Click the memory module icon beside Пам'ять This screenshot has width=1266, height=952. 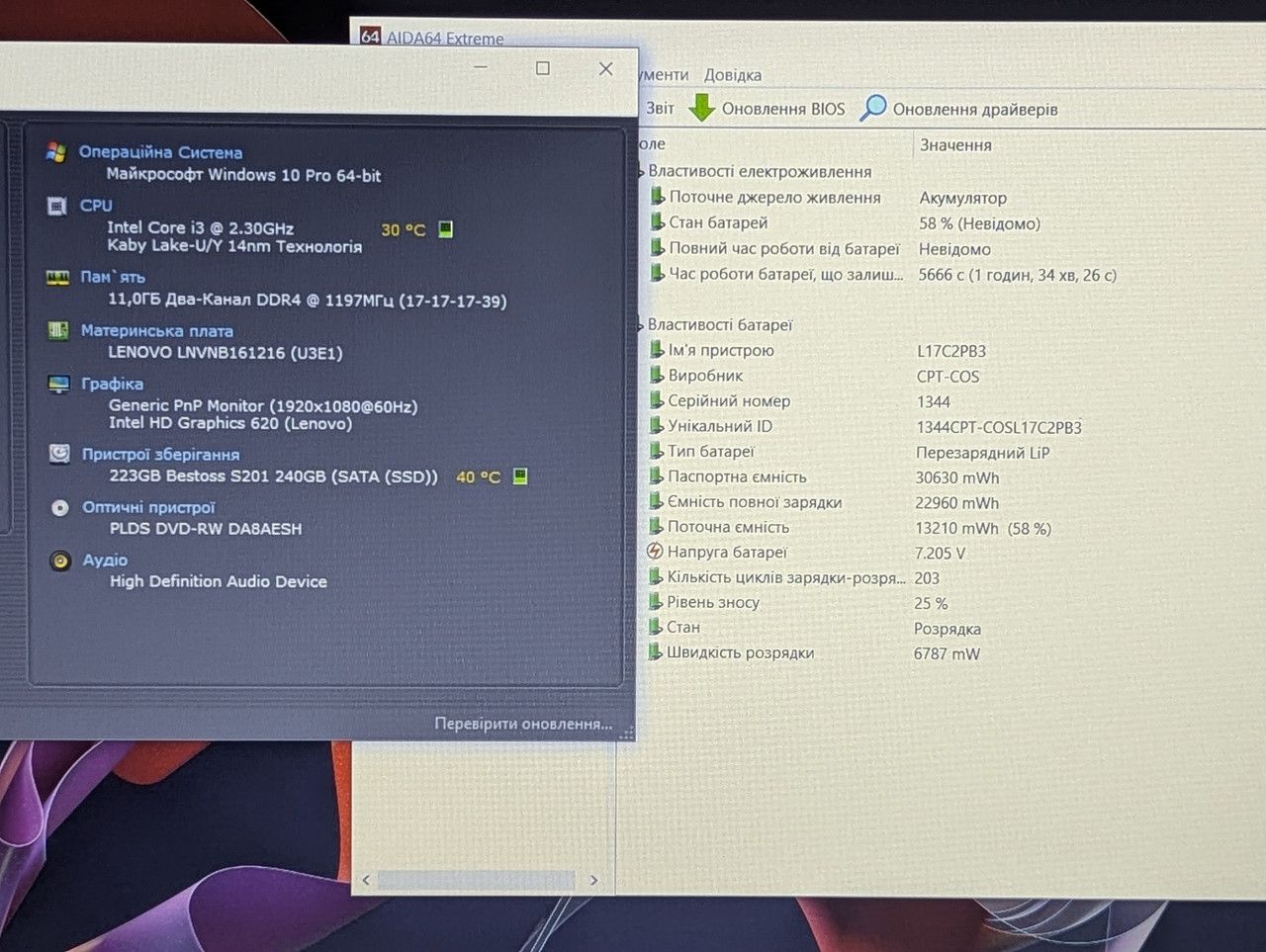coord(58,278)
